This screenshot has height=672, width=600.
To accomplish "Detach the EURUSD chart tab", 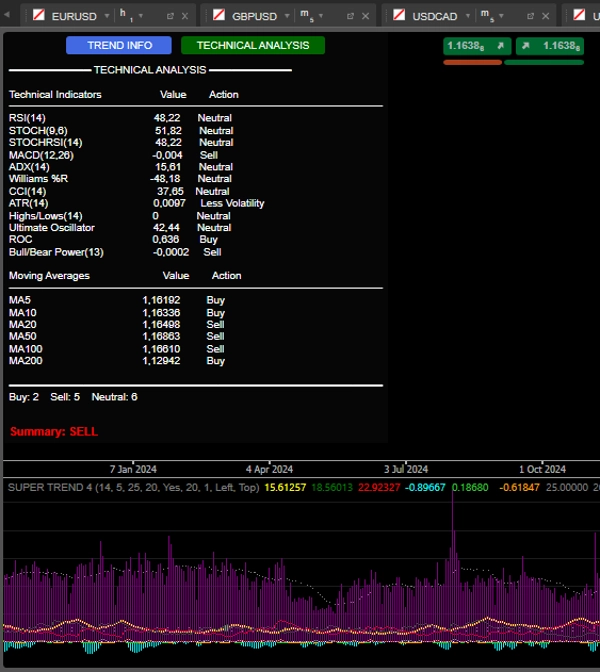I will click(x=170, y=16).
